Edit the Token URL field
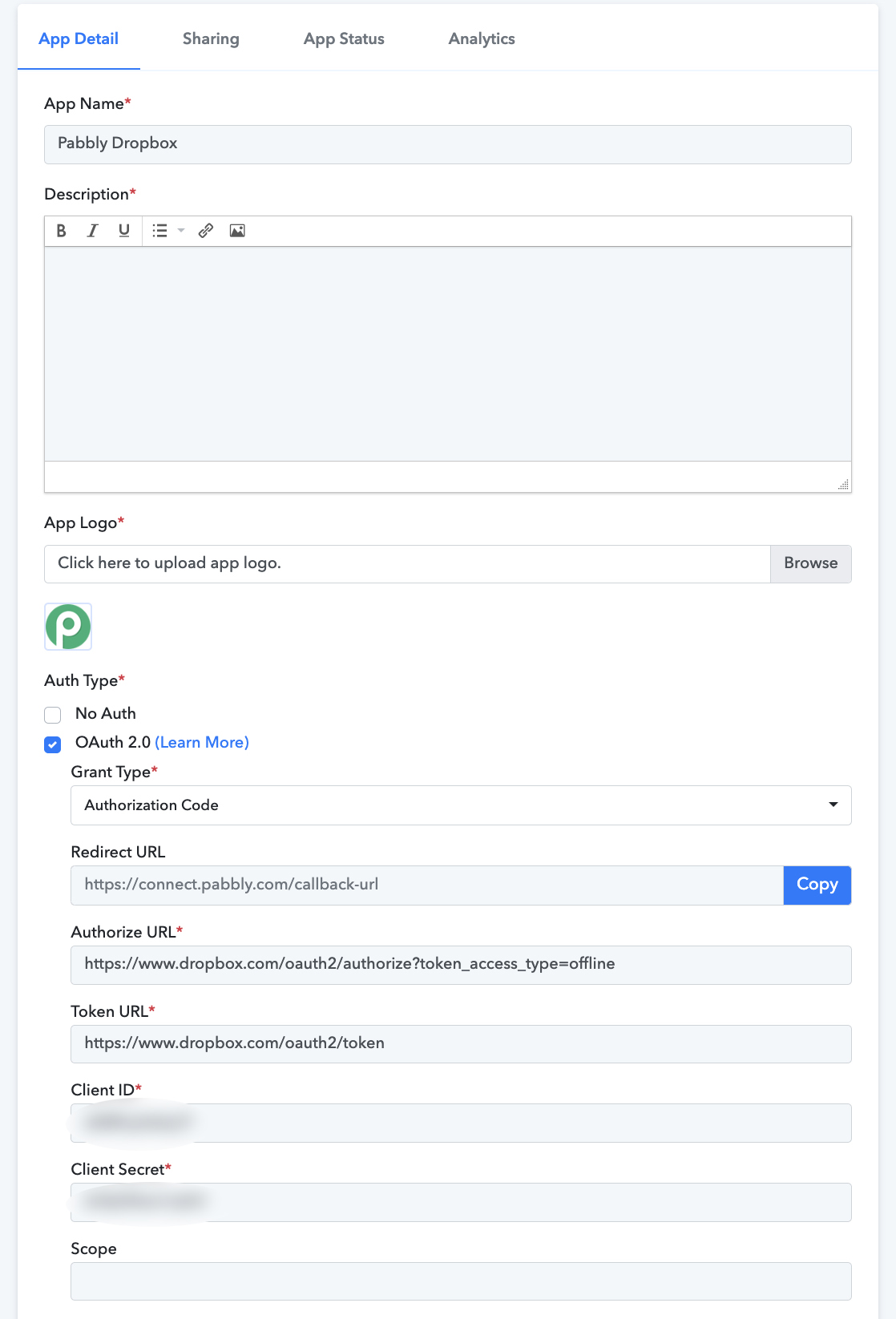This screenshot has width=896, height=1319. 461,1044
